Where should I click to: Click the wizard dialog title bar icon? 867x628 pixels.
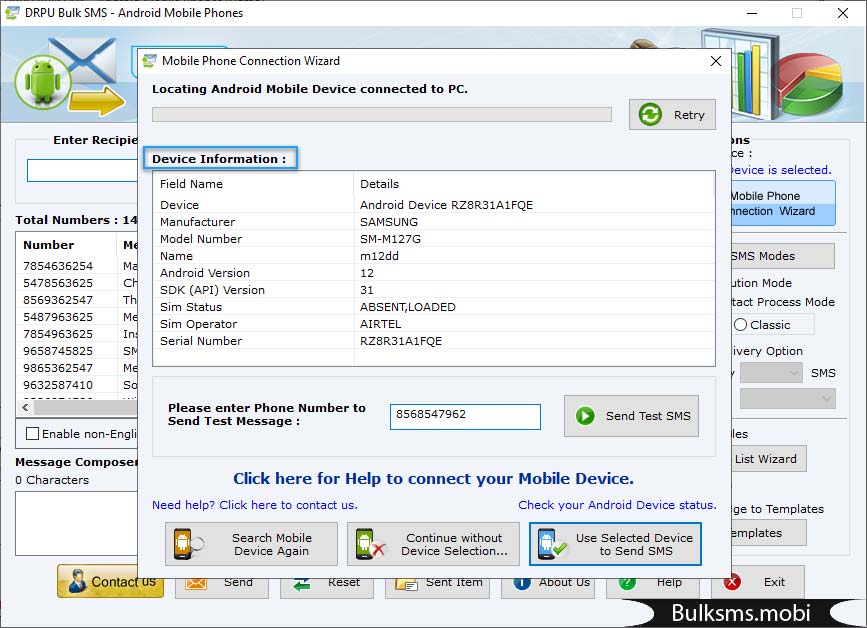pos(149,61)
